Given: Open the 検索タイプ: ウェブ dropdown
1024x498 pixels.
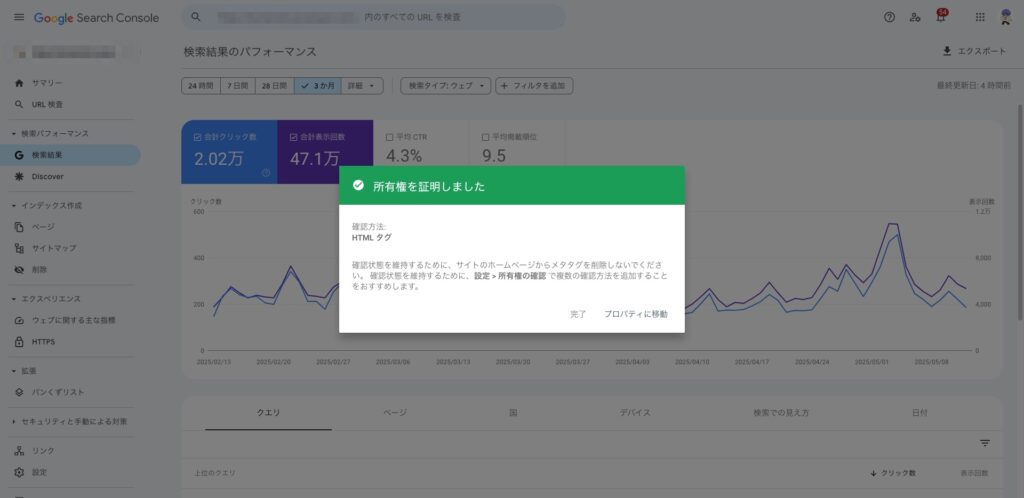Looking at the screenshot, I should pyautogui.click(x=445, y=86).
